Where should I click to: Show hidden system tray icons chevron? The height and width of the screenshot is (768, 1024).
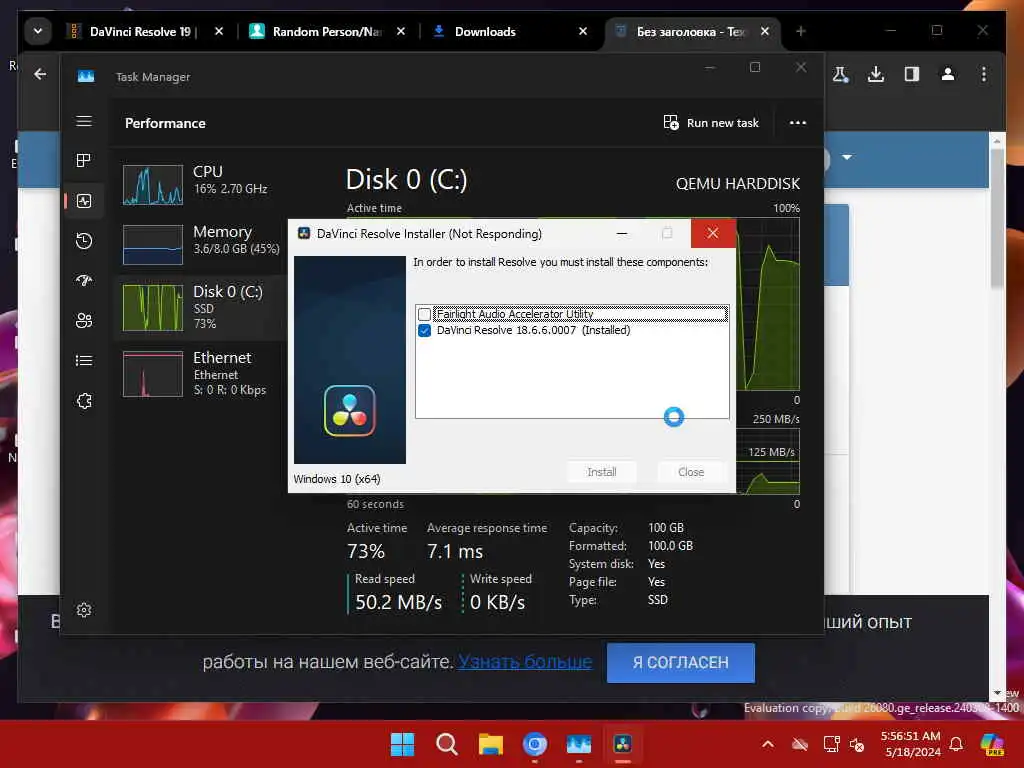(x=768, y=744)
